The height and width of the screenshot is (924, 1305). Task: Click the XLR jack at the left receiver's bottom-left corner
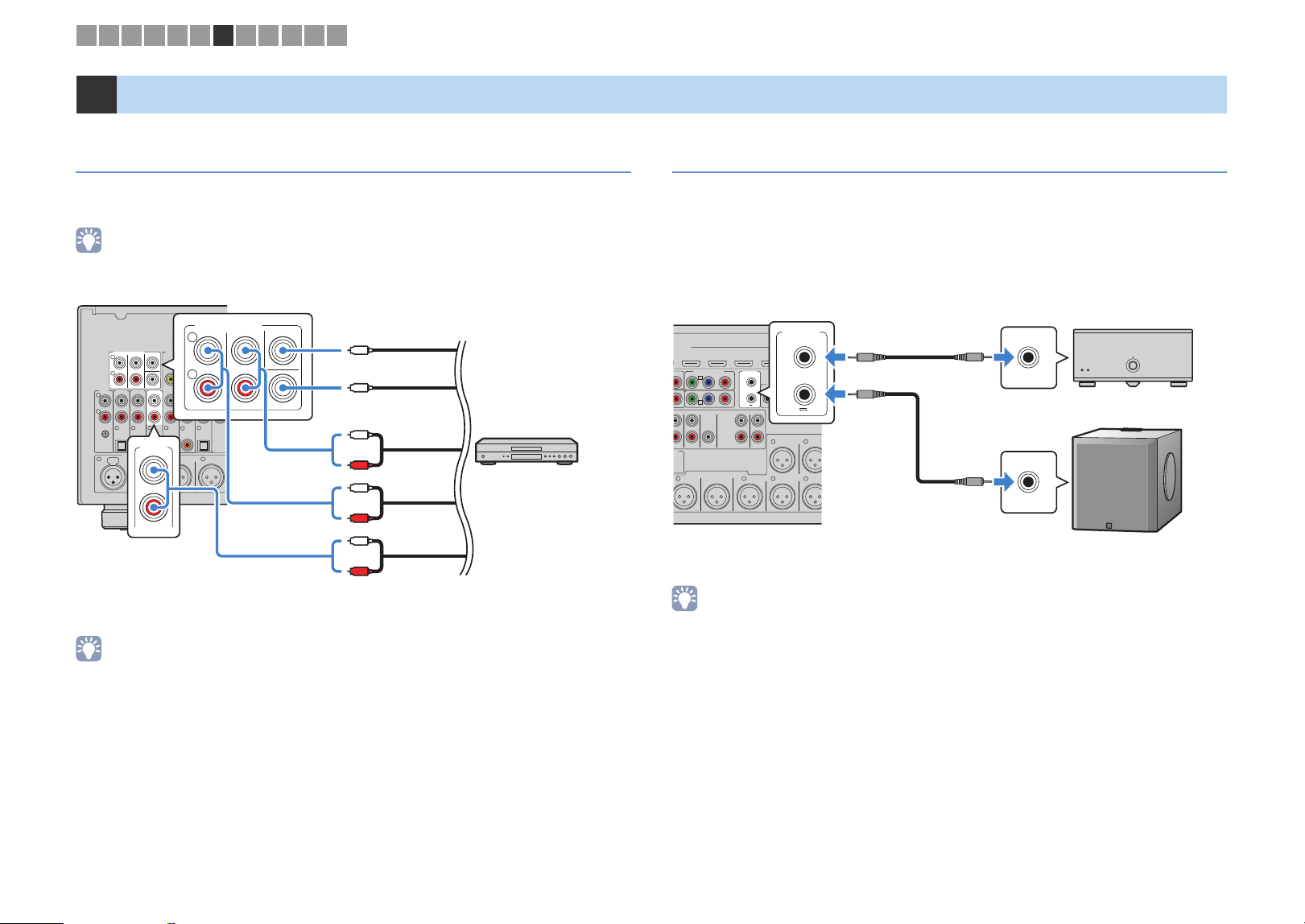click(x=113, y=478)
